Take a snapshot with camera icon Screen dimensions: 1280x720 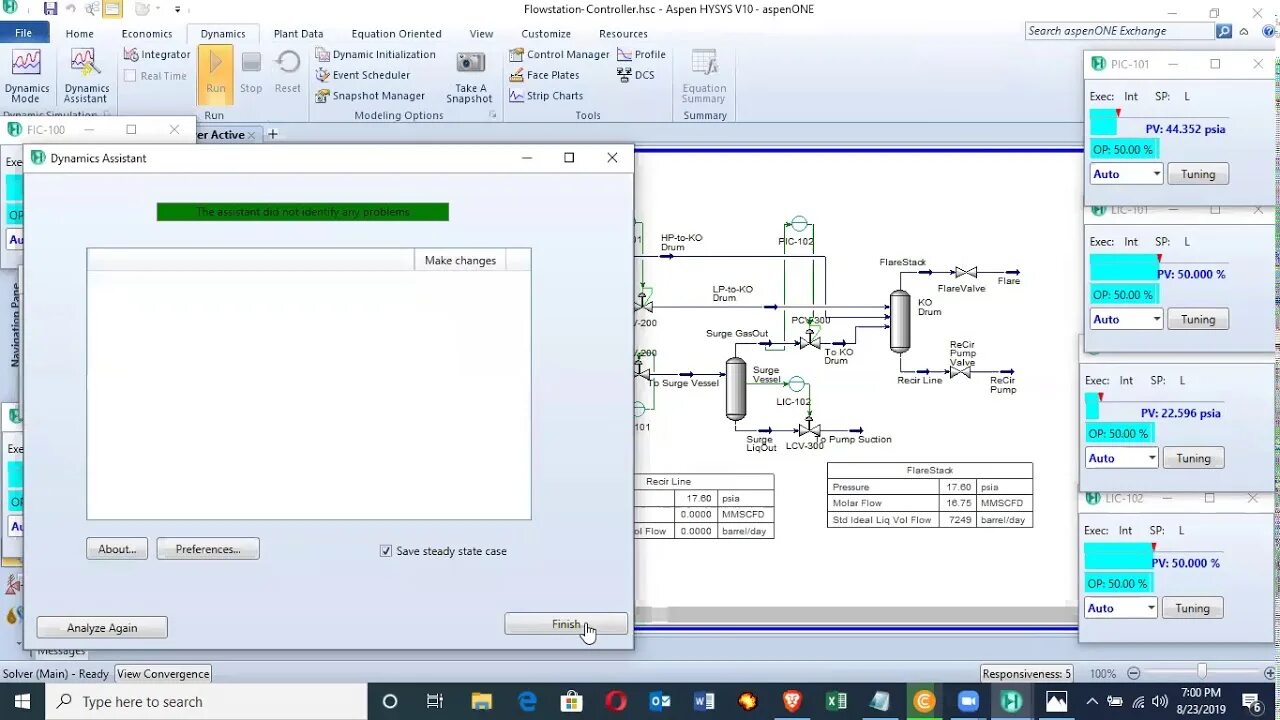(470, 76)
